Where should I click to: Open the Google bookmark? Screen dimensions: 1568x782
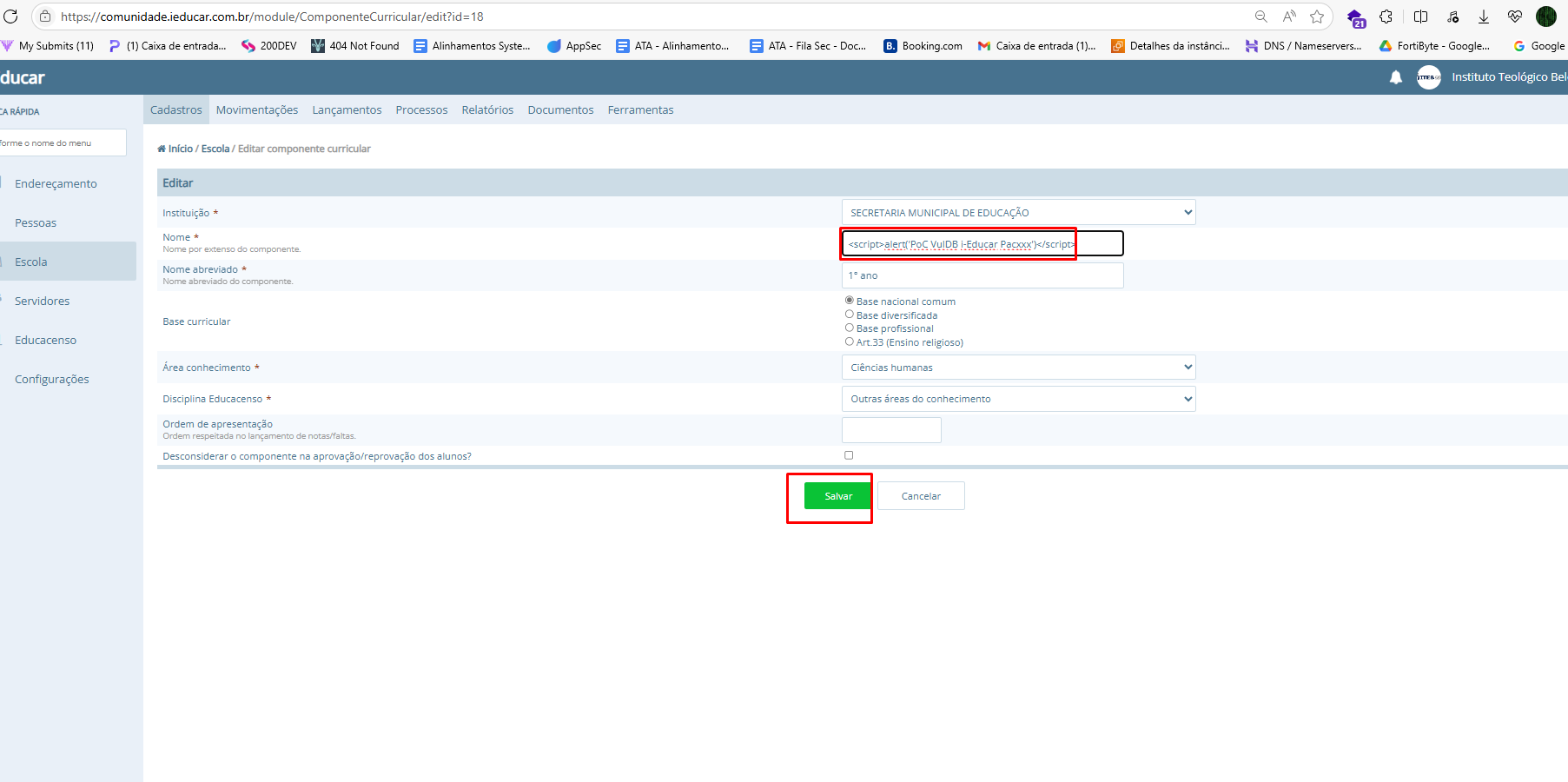coord(1538,46)
